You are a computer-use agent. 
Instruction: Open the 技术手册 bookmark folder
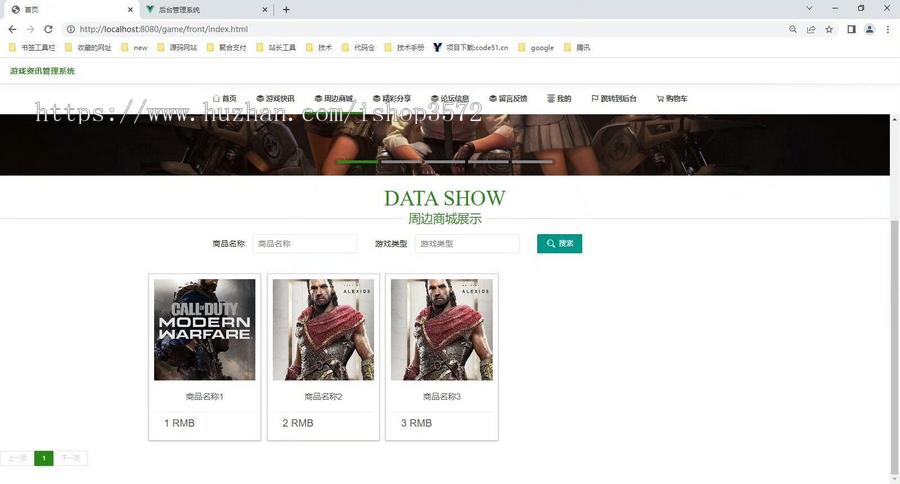(405, 48)
